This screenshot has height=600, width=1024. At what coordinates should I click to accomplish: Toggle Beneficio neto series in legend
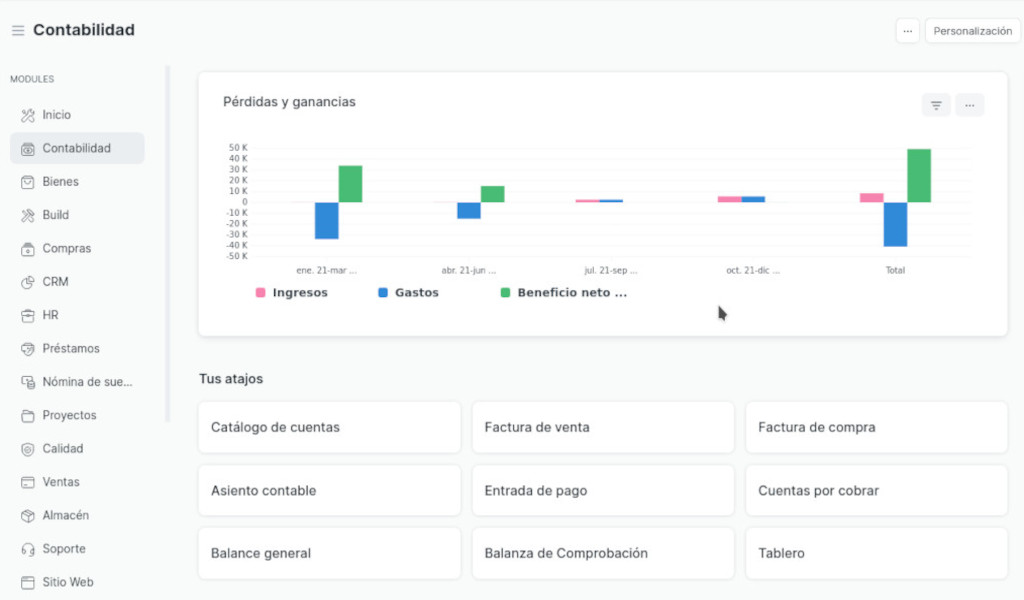563,293
